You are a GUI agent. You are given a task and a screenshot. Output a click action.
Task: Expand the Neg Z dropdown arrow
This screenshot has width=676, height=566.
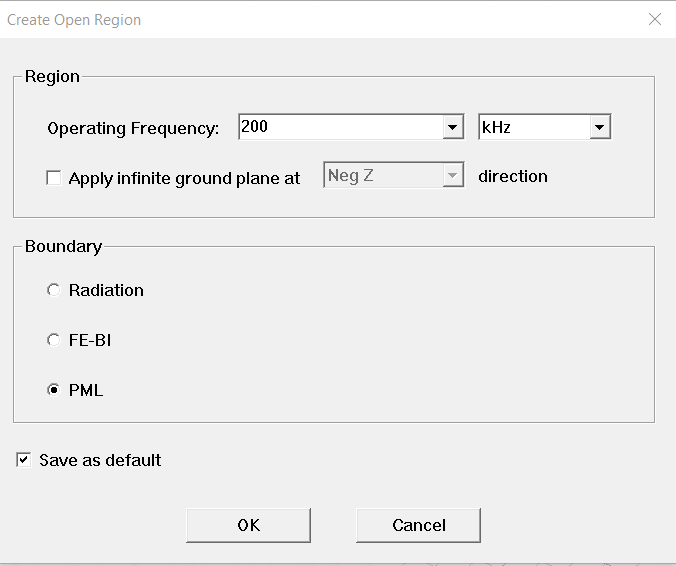click(x=452, y=175)
